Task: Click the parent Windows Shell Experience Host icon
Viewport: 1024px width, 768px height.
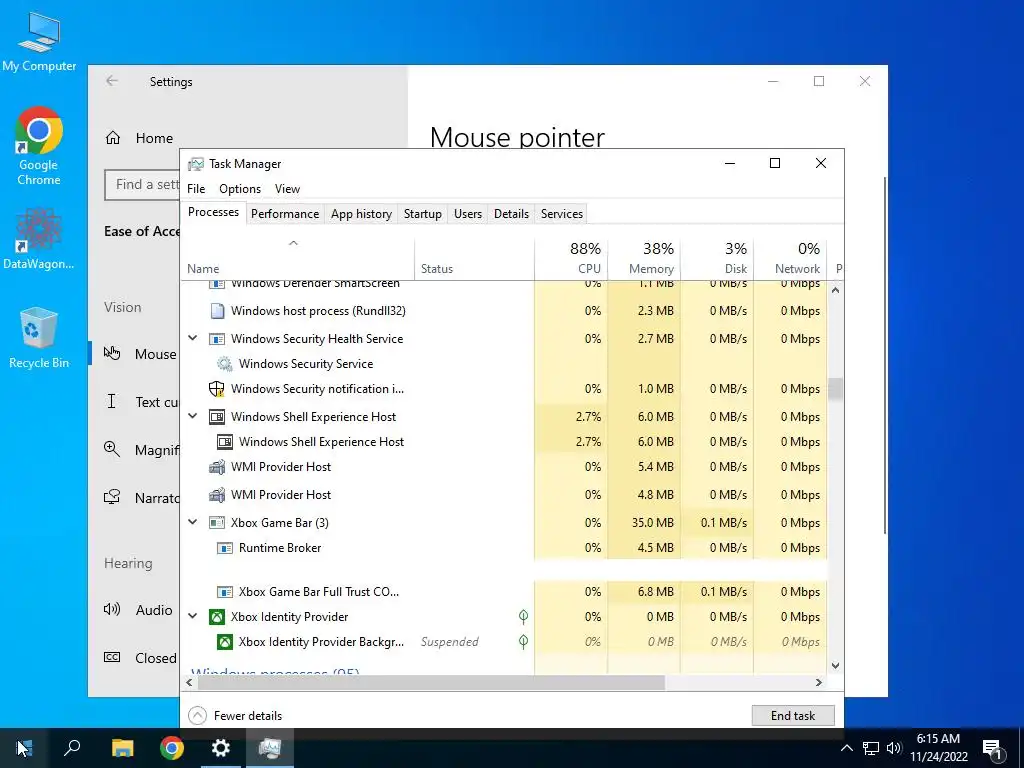Action: coord(217,417)
